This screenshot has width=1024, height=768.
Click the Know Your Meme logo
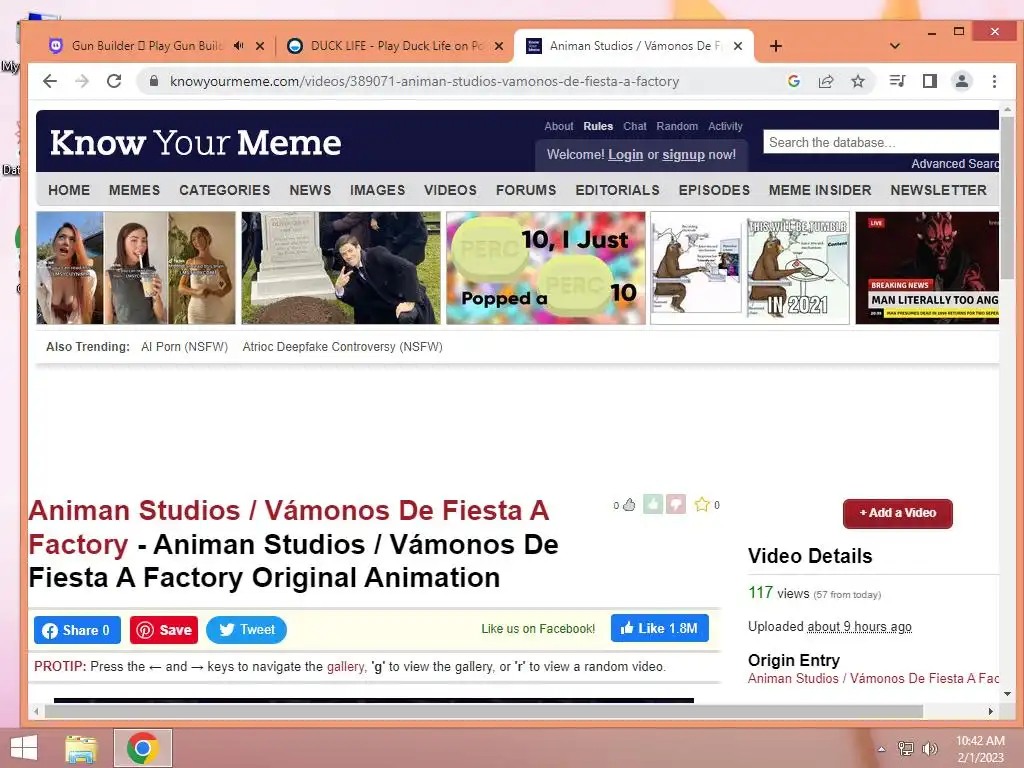(x=195, y=142)
